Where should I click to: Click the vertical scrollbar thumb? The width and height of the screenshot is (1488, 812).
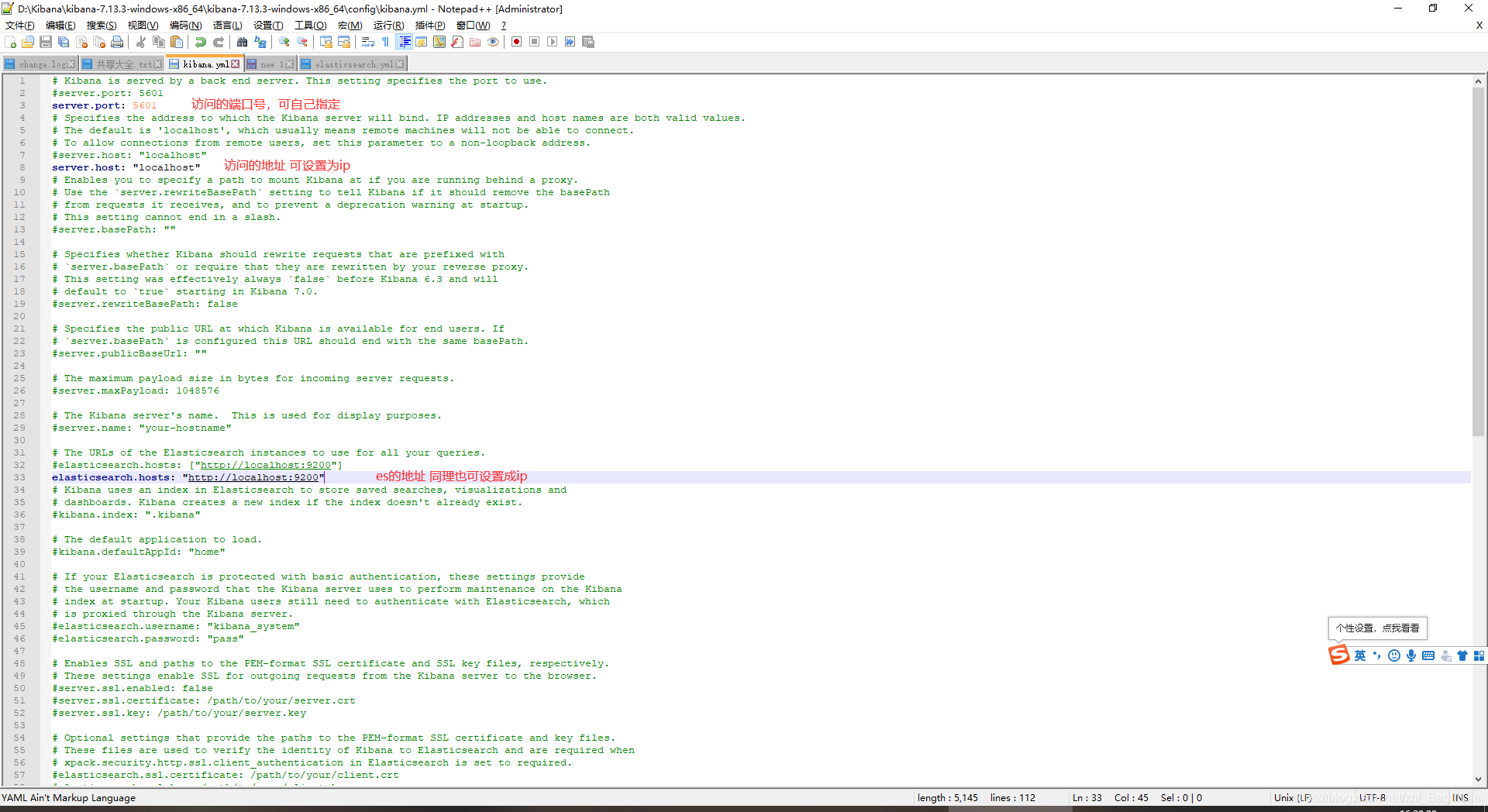1478,261
